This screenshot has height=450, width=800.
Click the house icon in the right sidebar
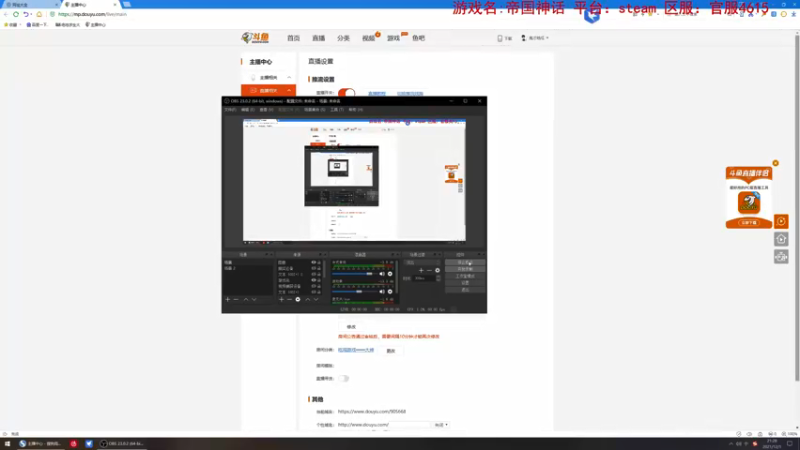[x=781, y=239]
